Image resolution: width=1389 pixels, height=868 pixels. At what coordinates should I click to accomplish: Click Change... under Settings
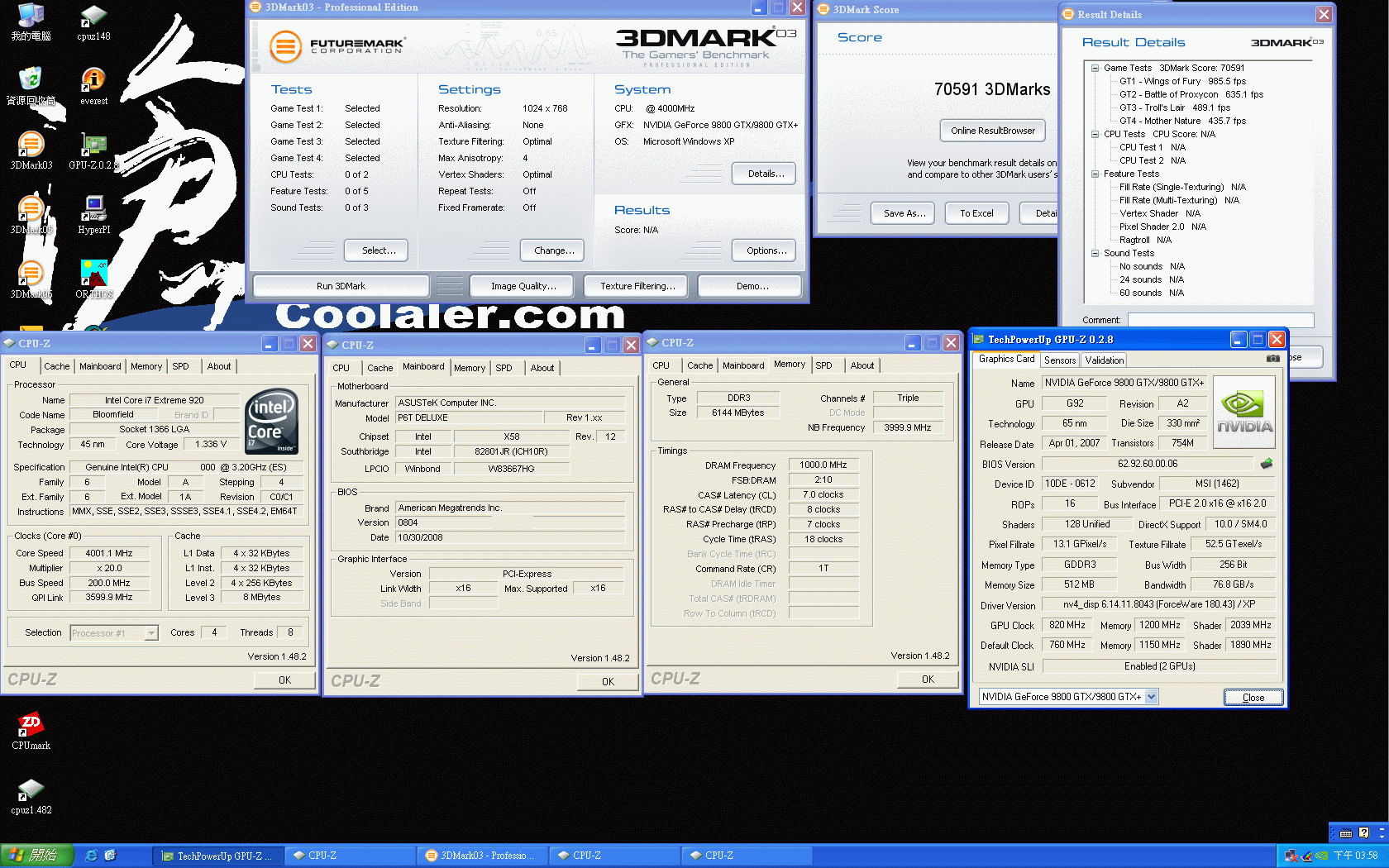(x=554, y=250)
